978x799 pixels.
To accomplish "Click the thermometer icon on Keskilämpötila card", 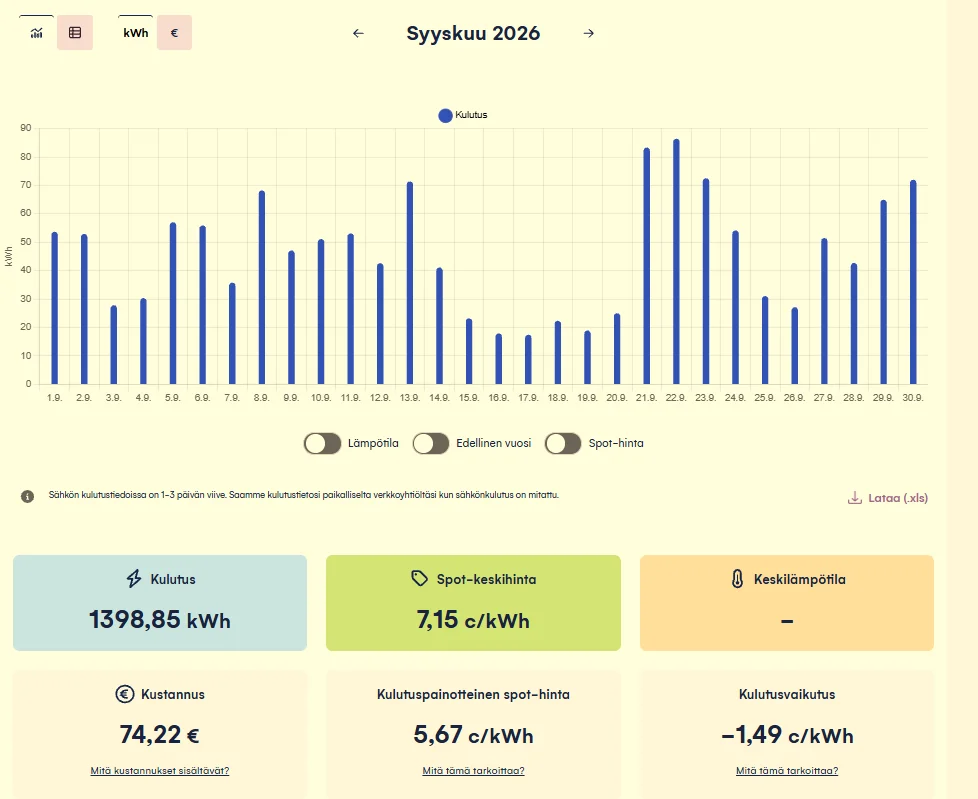I will [x=737, y=579].
